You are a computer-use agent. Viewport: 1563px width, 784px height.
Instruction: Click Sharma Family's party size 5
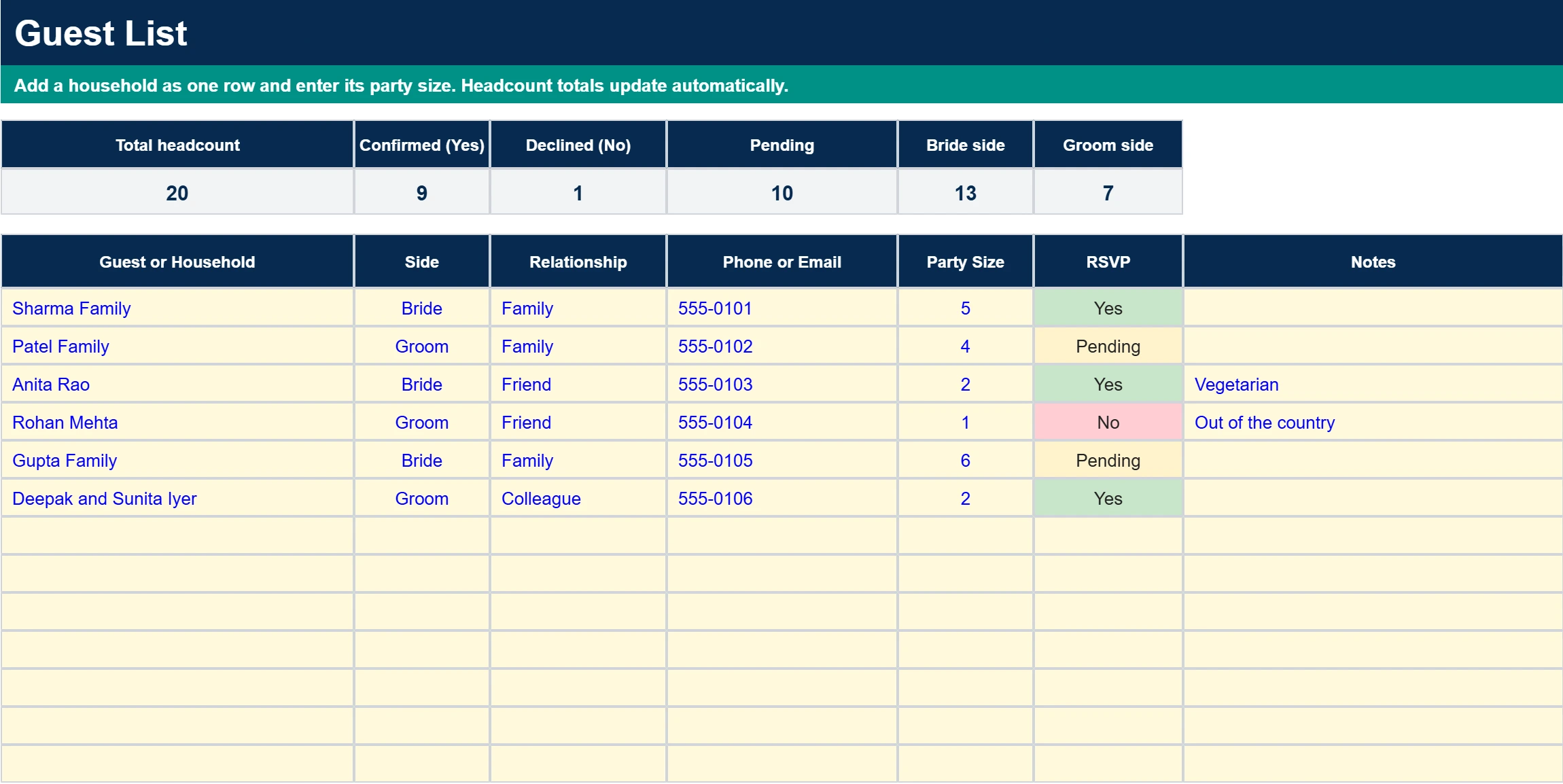966,308
